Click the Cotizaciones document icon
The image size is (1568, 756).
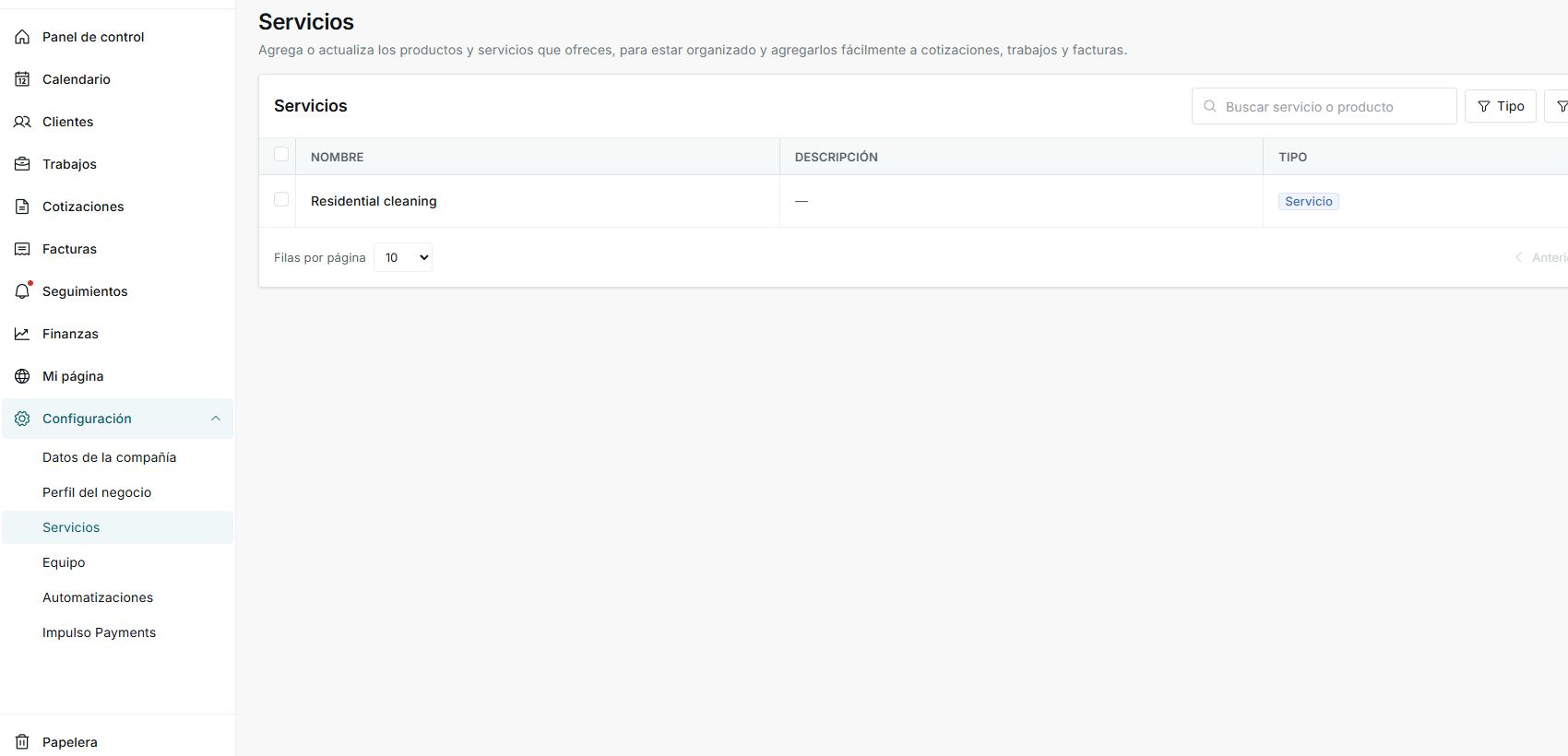point(22,207)
